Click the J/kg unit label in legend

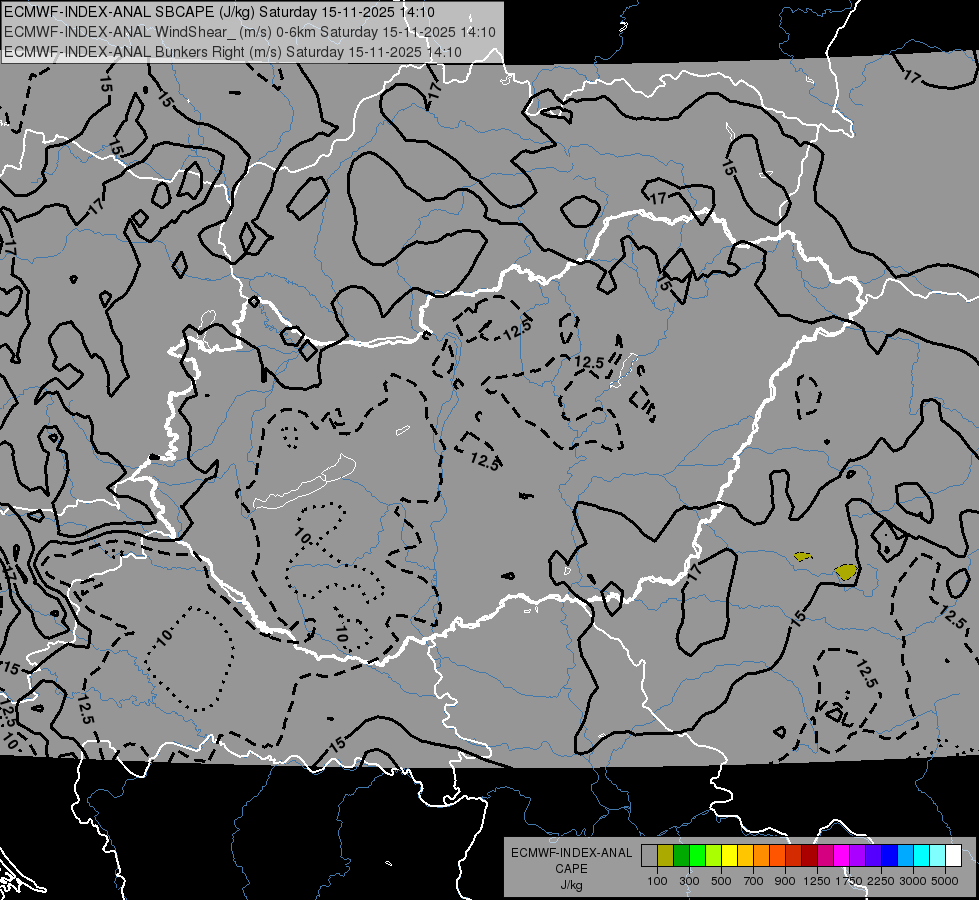pyautogui.click(x=571, y=885)
